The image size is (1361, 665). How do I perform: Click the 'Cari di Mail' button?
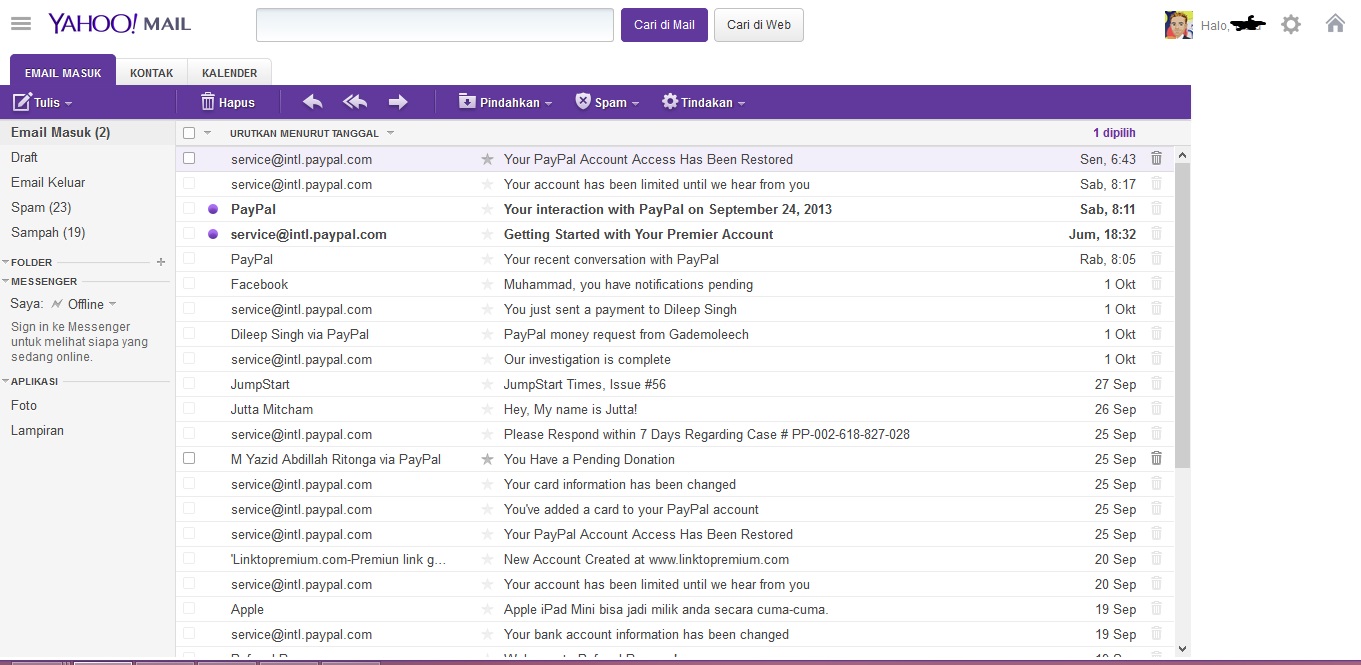tap(664, 25)
